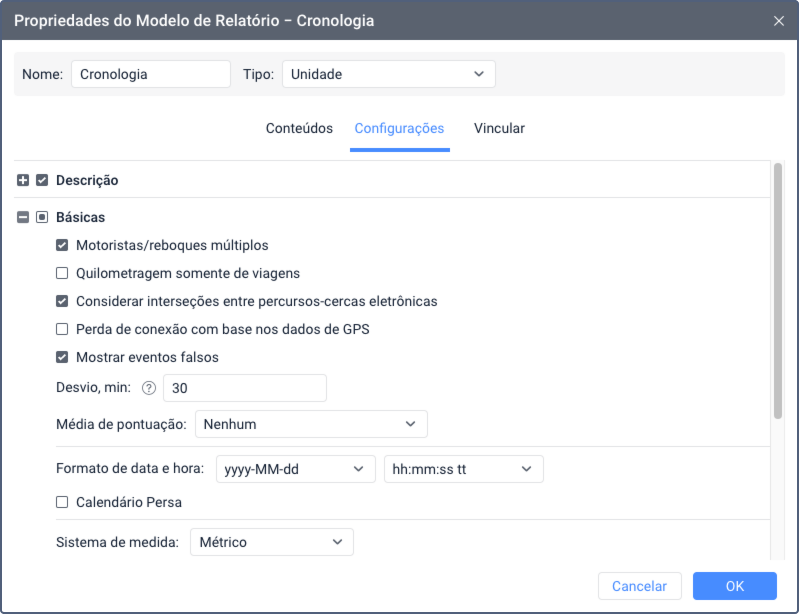Enable Quilometragem somente de viagens

tap(62, 274)
